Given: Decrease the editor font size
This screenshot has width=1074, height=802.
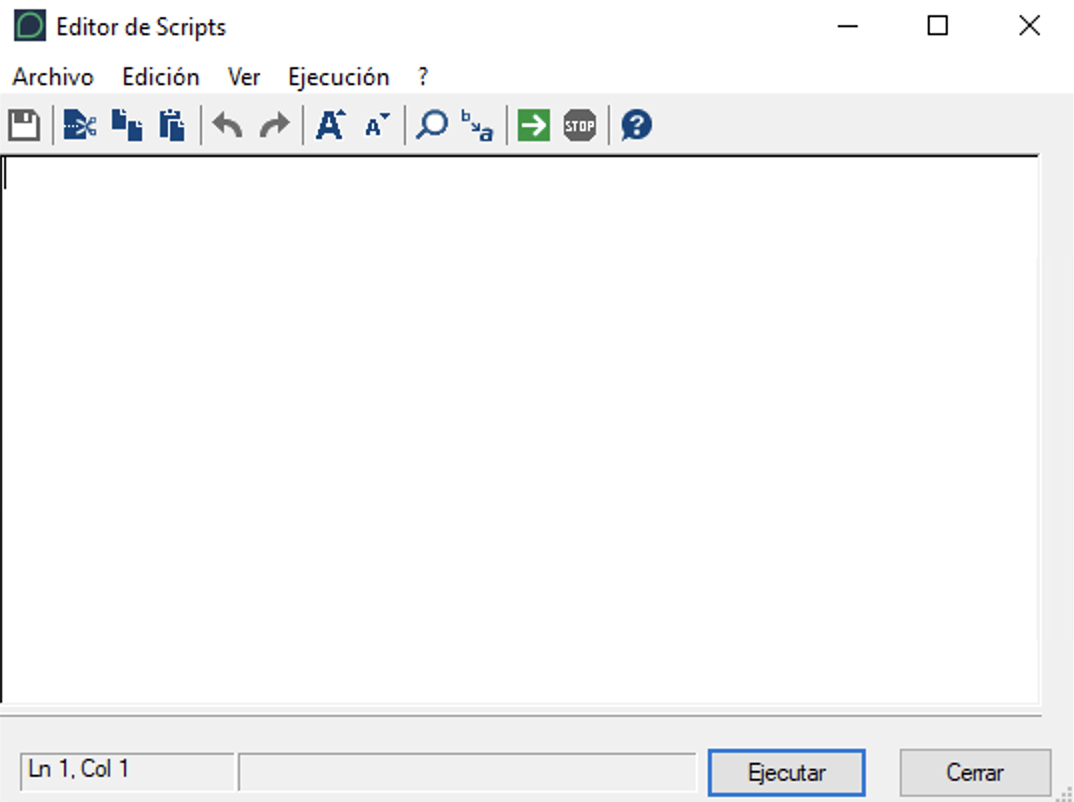Looking at the screenshot, I should (377, 125).
